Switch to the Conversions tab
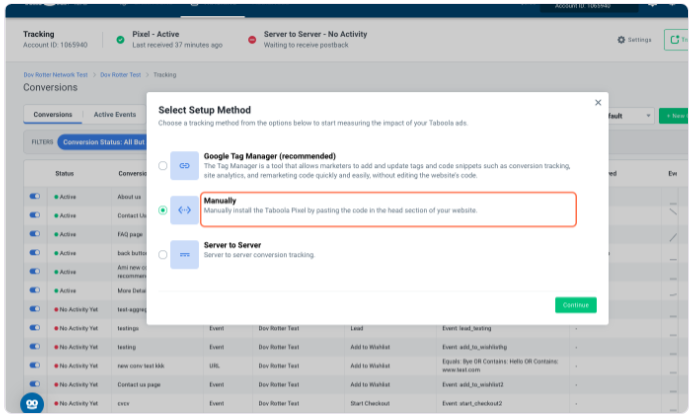The width and height of the screenshot is (690, 419). click(53, 114)
